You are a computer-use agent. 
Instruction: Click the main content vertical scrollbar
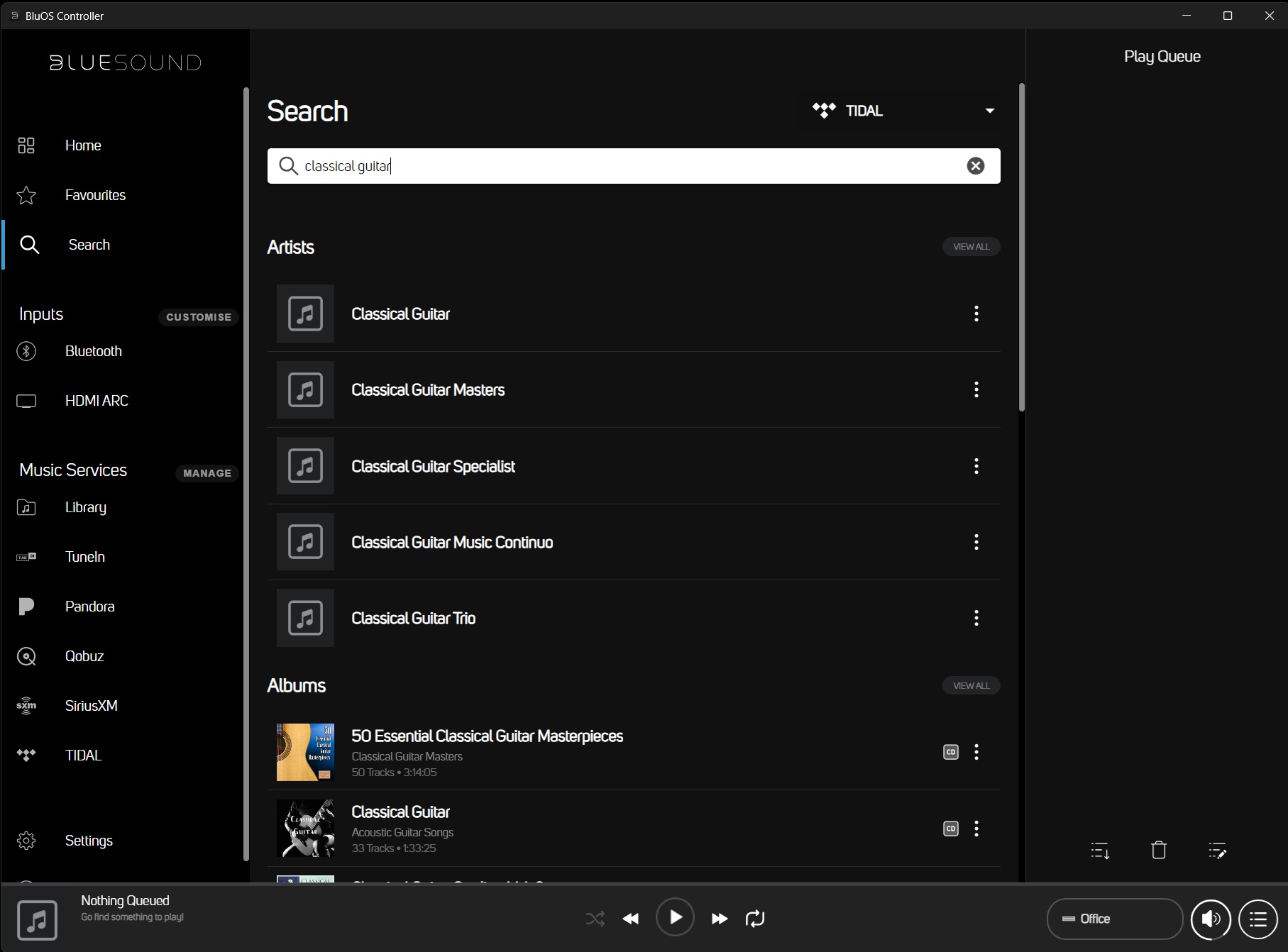click(1021, 248)
